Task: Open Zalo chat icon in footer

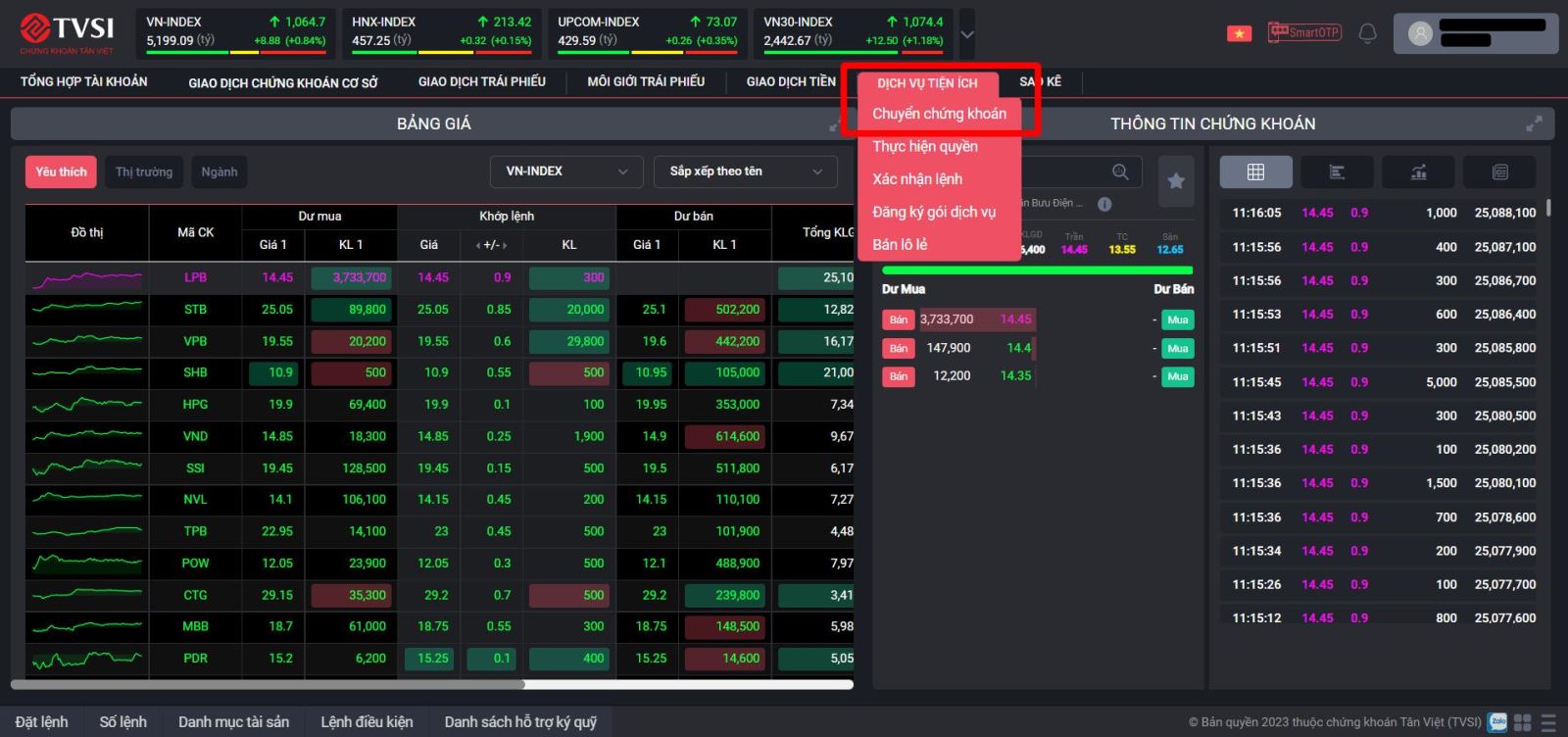Action: (x=1496, y=722)
